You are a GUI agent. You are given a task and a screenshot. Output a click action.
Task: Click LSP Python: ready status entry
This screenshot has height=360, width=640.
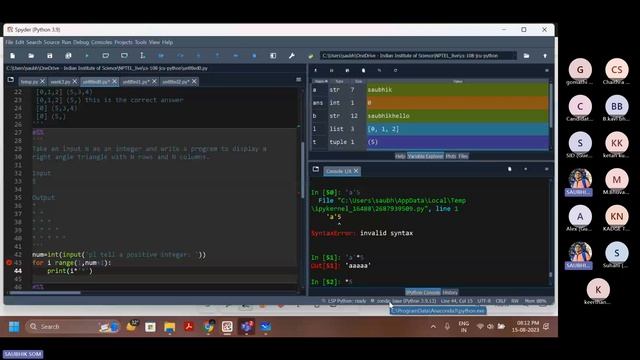[x=344, y=301]
